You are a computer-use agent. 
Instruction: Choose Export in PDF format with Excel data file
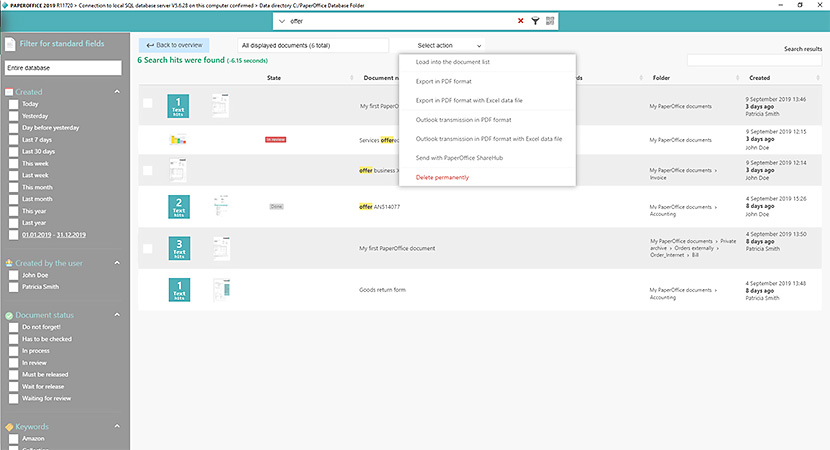pyautogui.click(x=469, y=101)
